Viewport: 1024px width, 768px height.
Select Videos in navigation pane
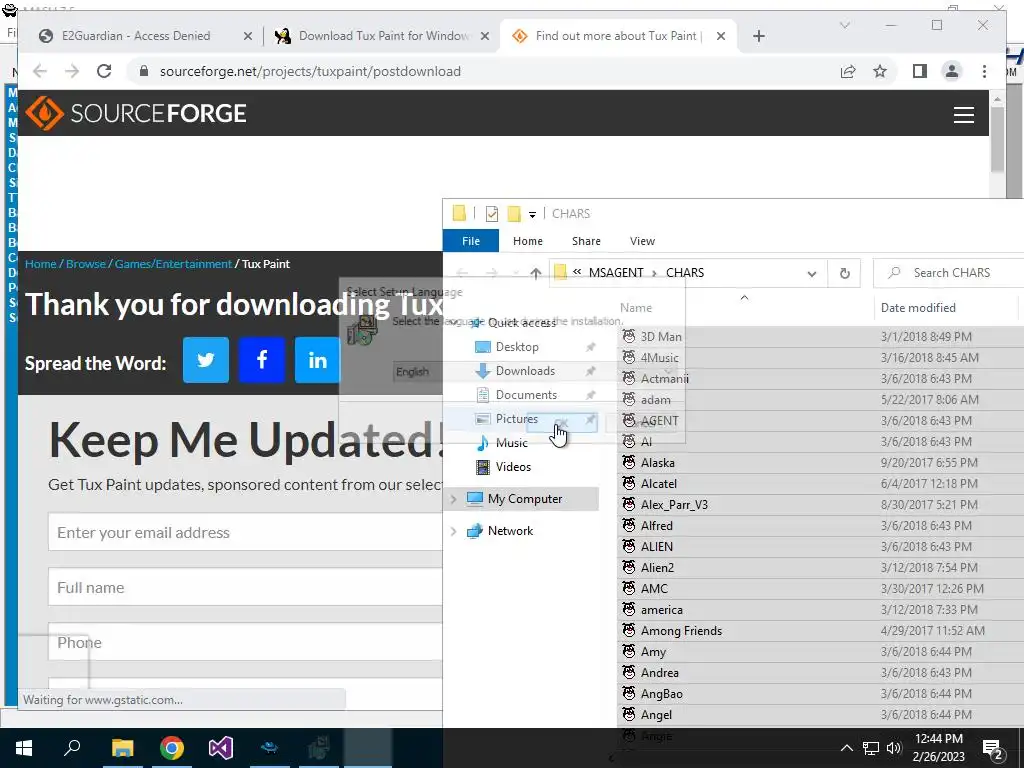click(x=513, y=467)
